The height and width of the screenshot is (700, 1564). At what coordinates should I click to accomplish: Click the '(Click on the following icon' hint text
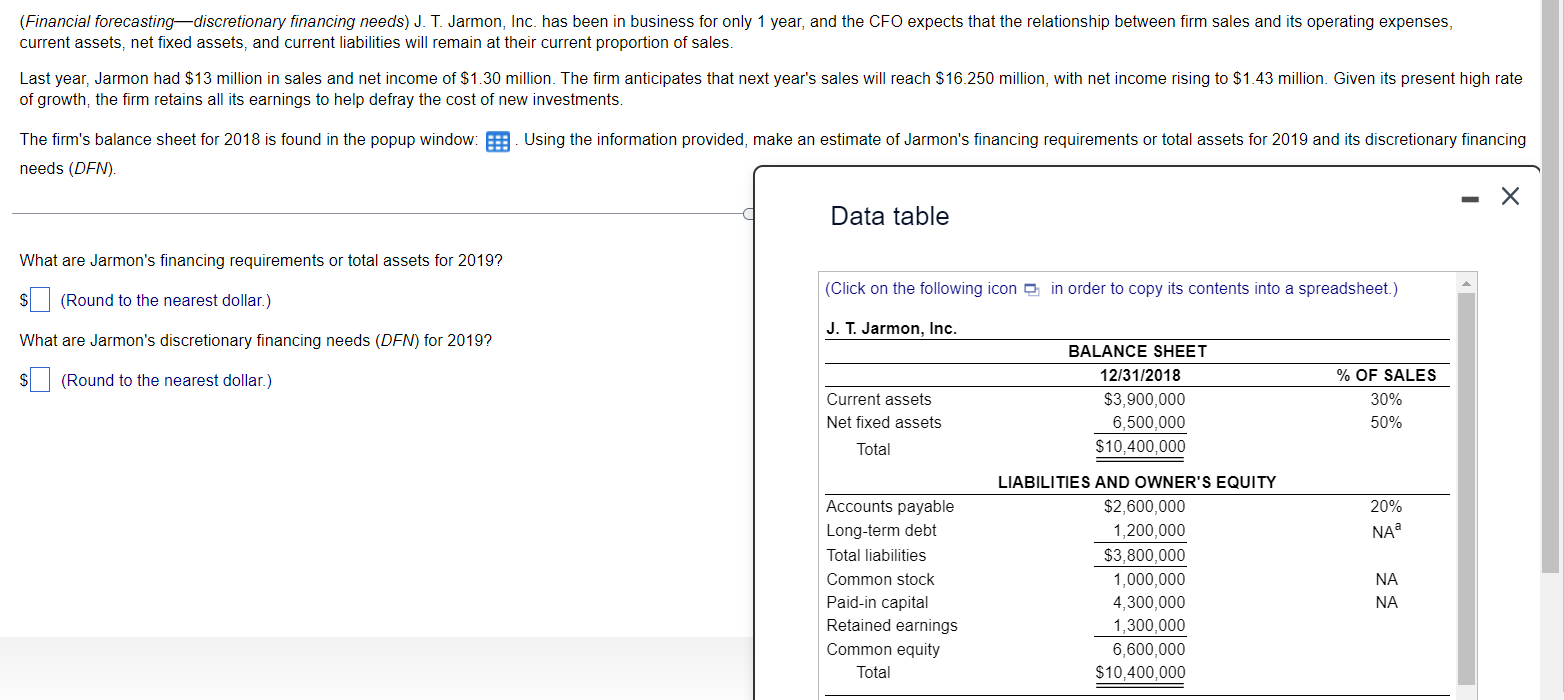(x=920, y=288)
